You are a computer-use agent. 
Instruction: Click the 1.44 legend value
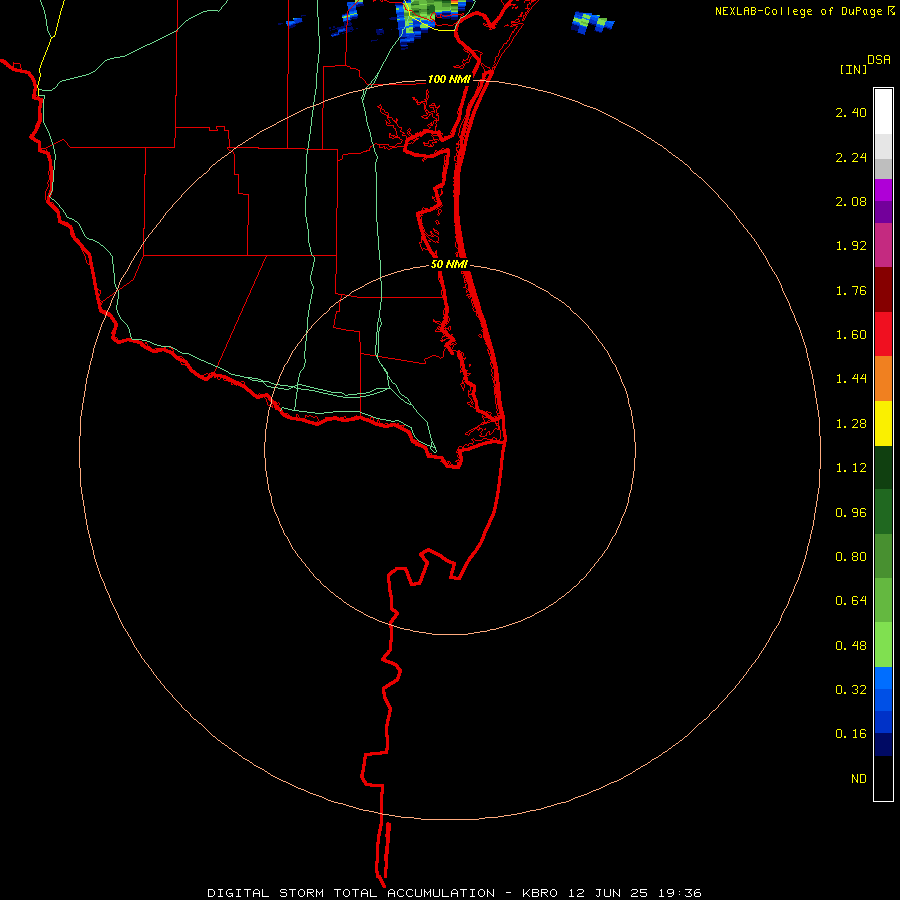[x=851, y=379]
